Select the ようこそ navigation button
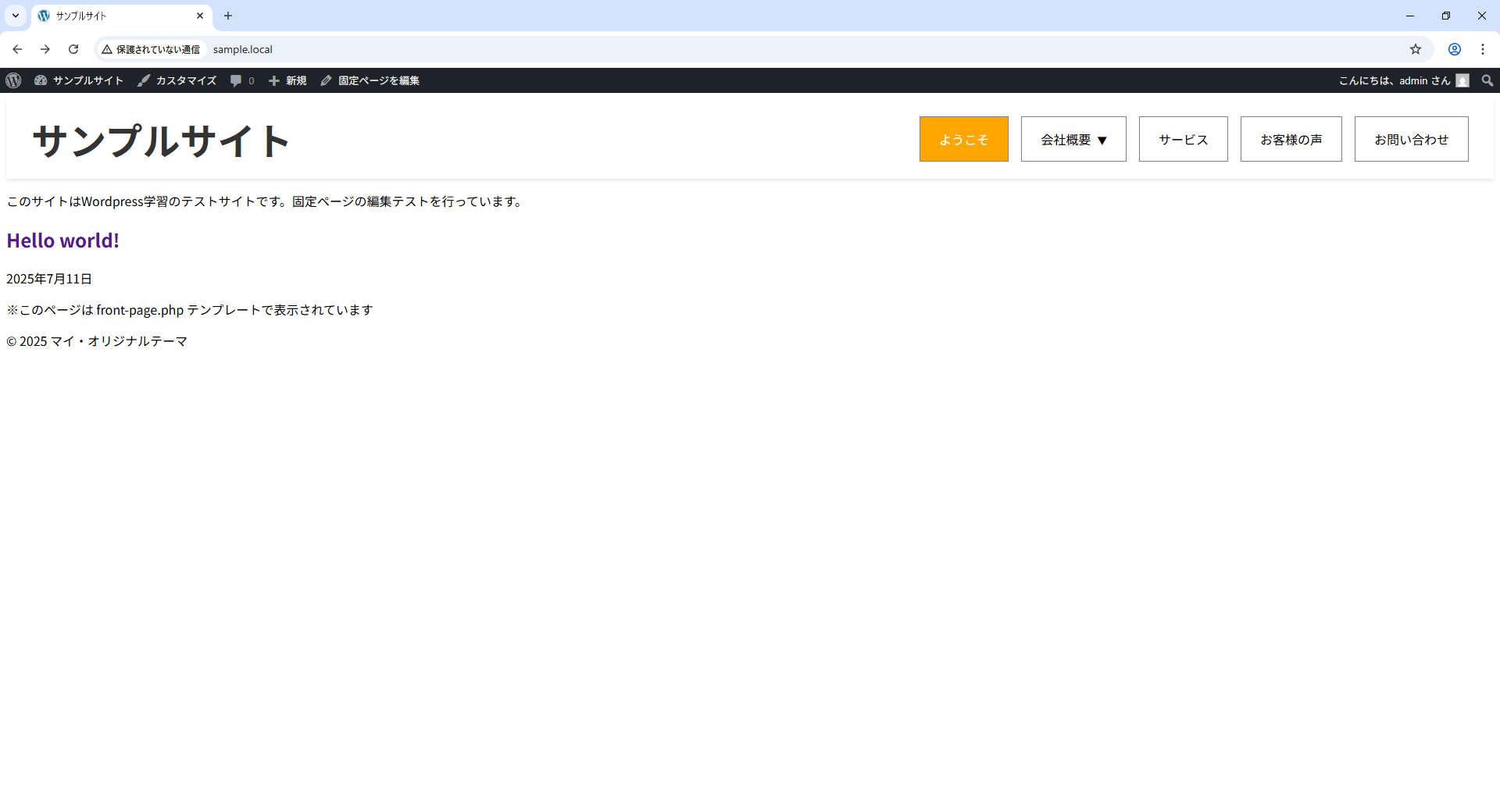1500x812 pixels. [964, 139]
